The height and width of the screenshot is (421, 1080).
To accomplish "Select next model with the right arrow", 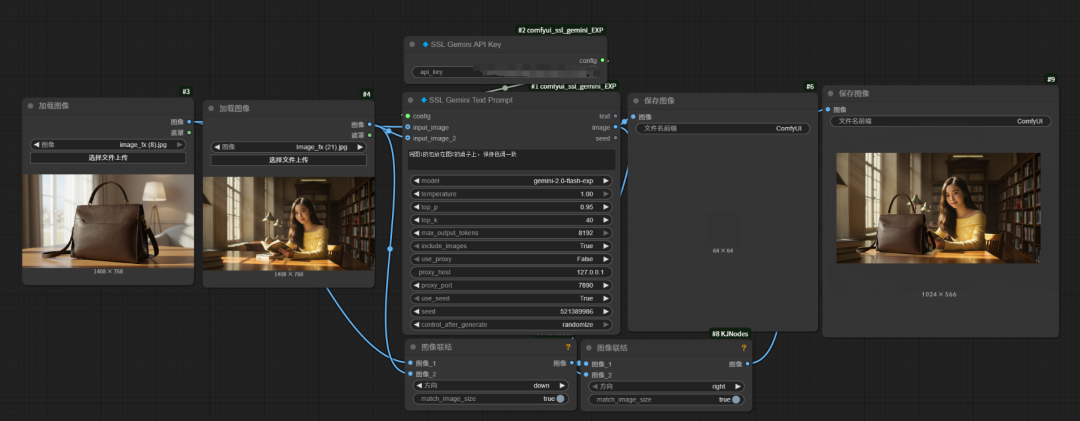I will [605, 181].
